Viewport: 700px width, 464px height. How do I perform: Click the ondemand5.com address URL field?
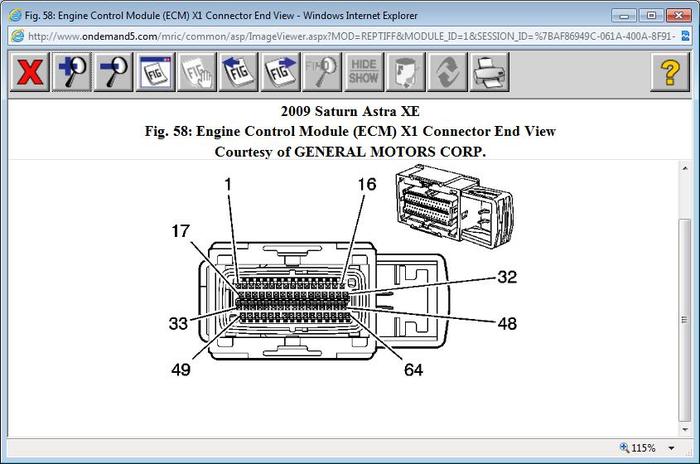(351, 36)
